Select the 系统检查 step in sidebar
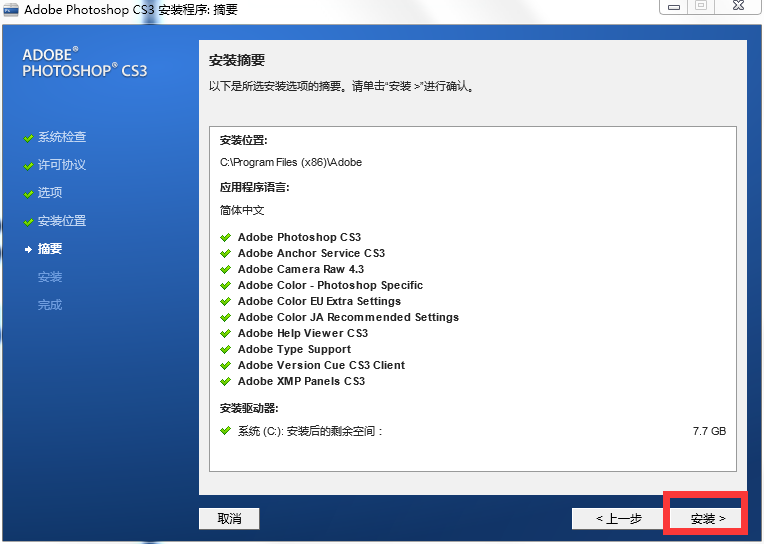The width and height of the screenshot is (764, 544). 62,137
